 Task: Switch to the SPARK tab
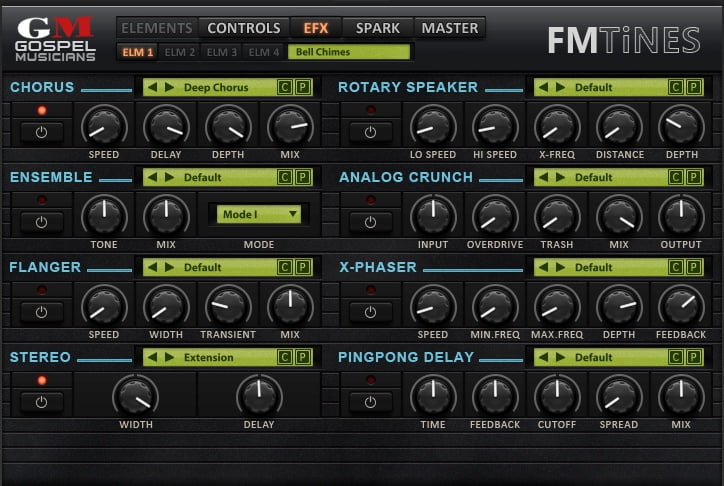(x=378, y=28)
